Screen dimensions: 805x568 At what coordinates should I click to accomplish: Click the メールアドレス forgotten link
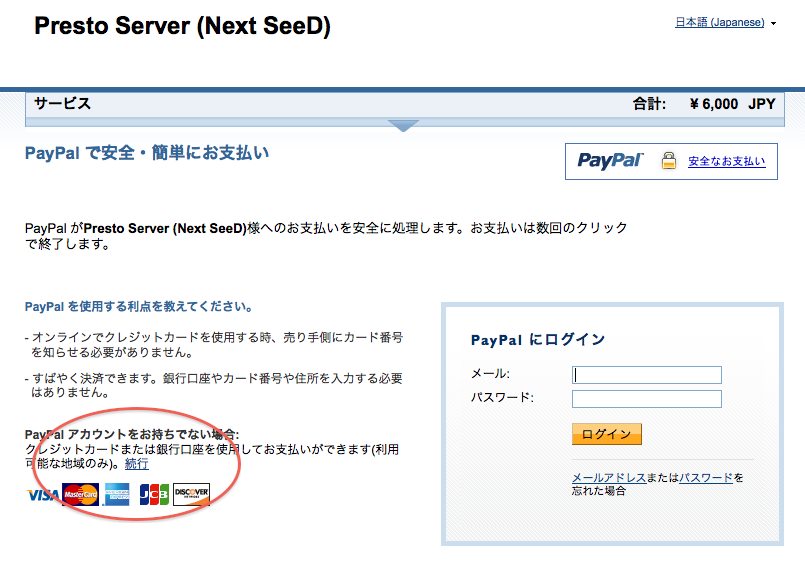click(609, 478)
